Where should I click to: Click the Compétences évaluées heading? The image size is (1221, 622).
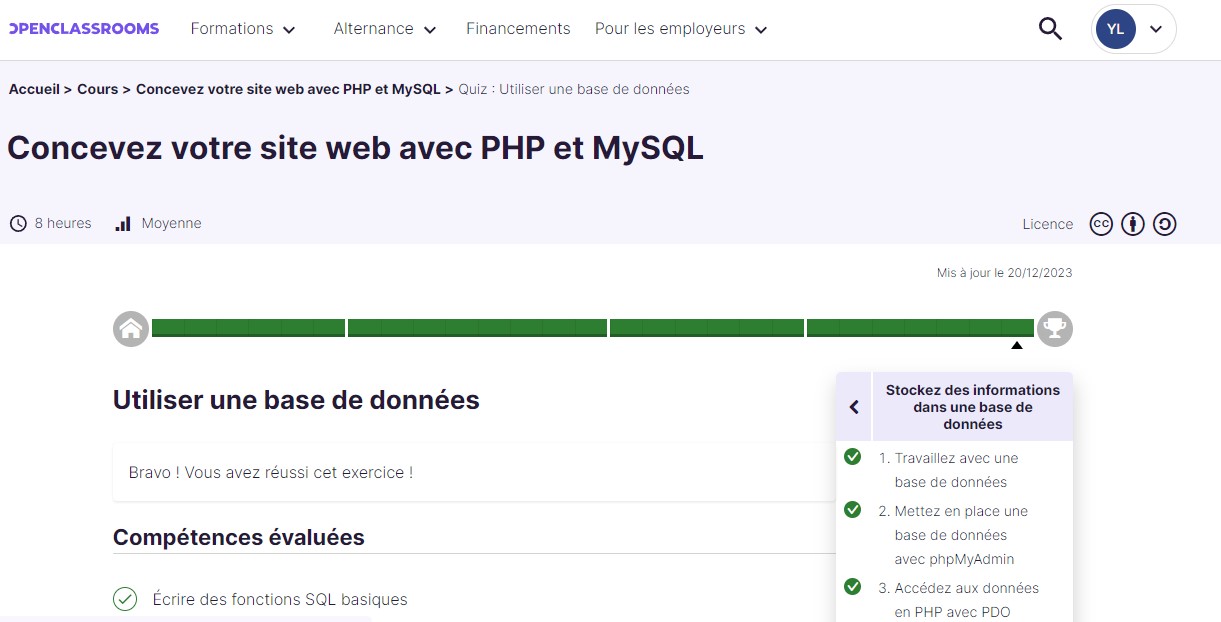pos(239,537)
